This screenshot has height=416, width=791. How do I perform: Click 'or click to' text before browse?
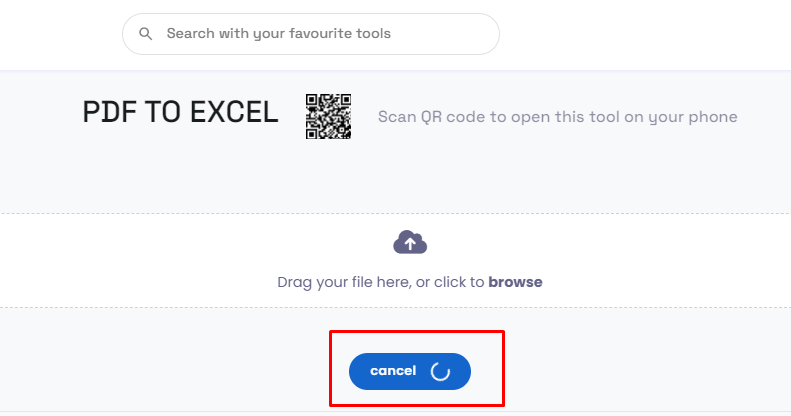(449, 282)
